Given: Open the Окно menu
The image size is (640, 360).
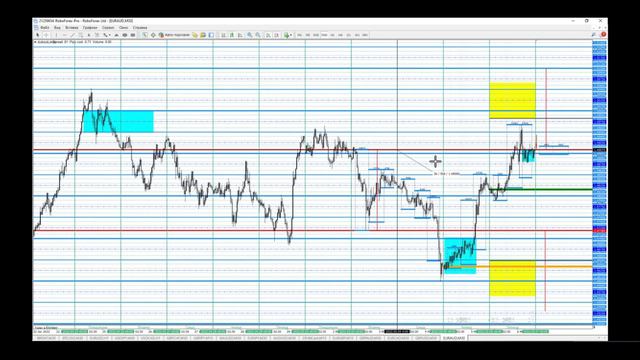Looking at the screenshot, I should click(x=123, y=28).
